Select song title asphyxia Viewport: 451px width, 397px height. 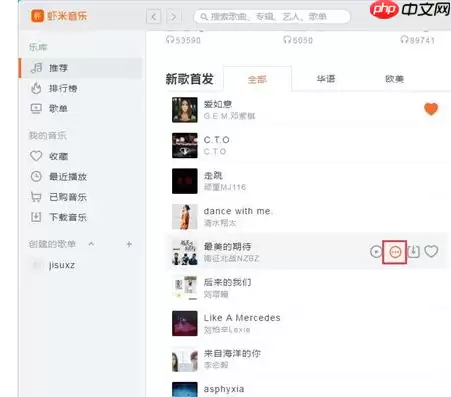coord(224,389)
